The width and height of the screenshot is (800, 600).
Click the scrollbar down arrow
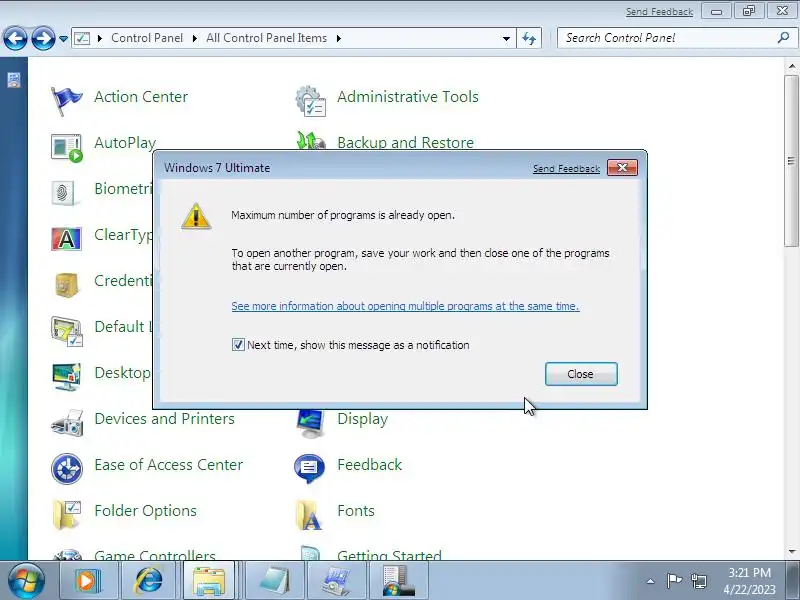point(791,552)
